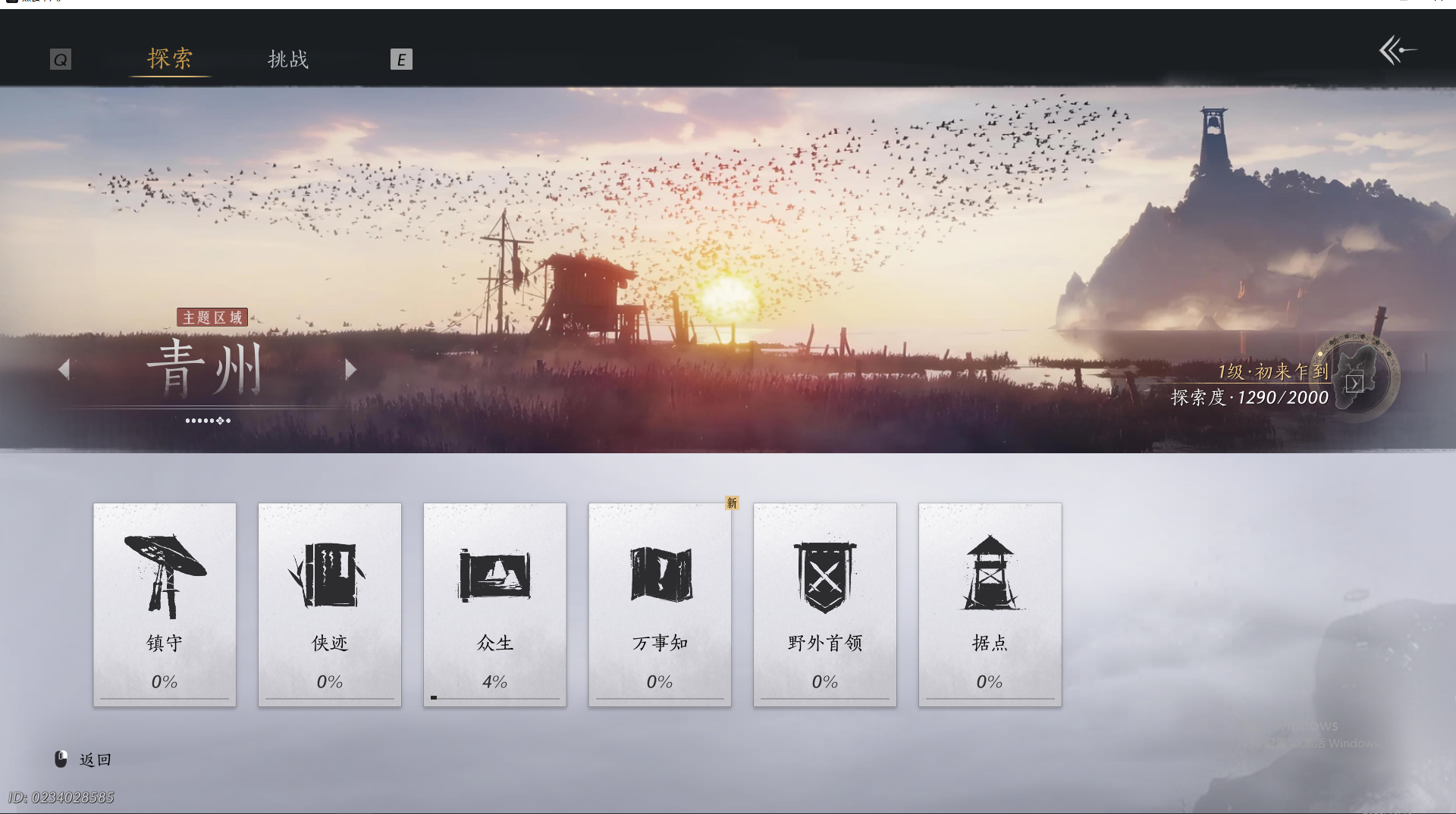Click the E key shortcut icon

tap(401, 59)
